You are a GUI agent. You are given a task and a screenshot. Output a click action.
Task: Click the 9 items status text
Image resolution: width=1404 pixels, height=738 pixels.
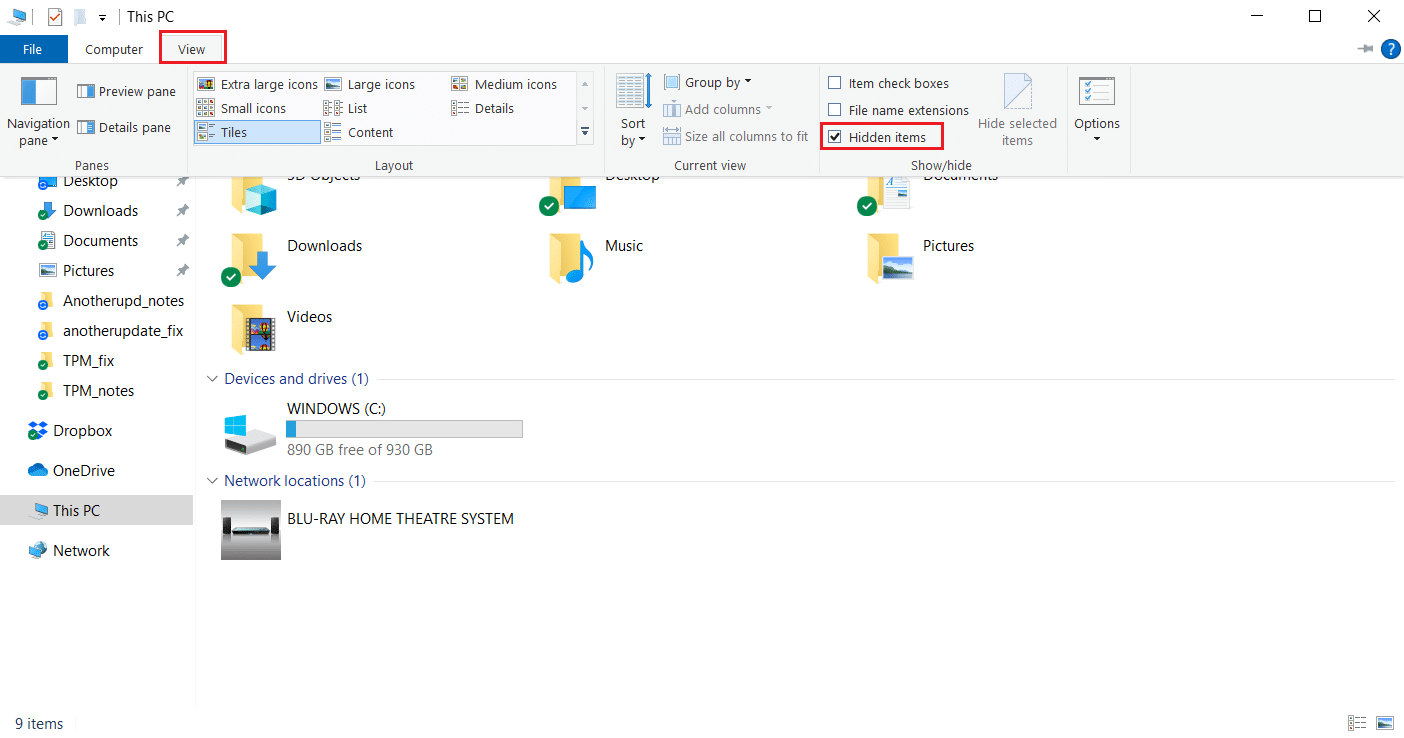[39, 724]
